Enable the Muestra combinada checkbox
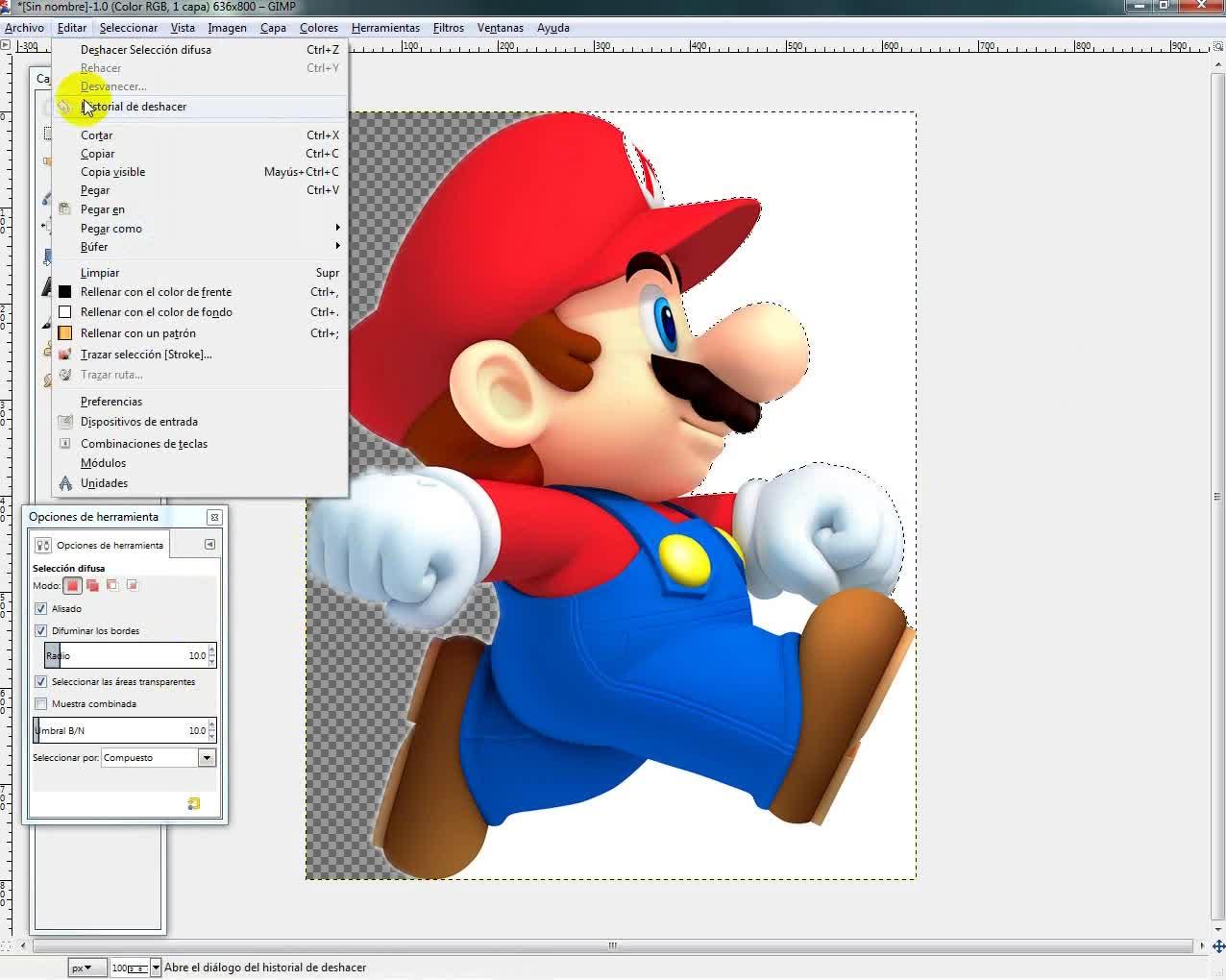Screen dimensions: 1226x980 [x=41, y=704]
